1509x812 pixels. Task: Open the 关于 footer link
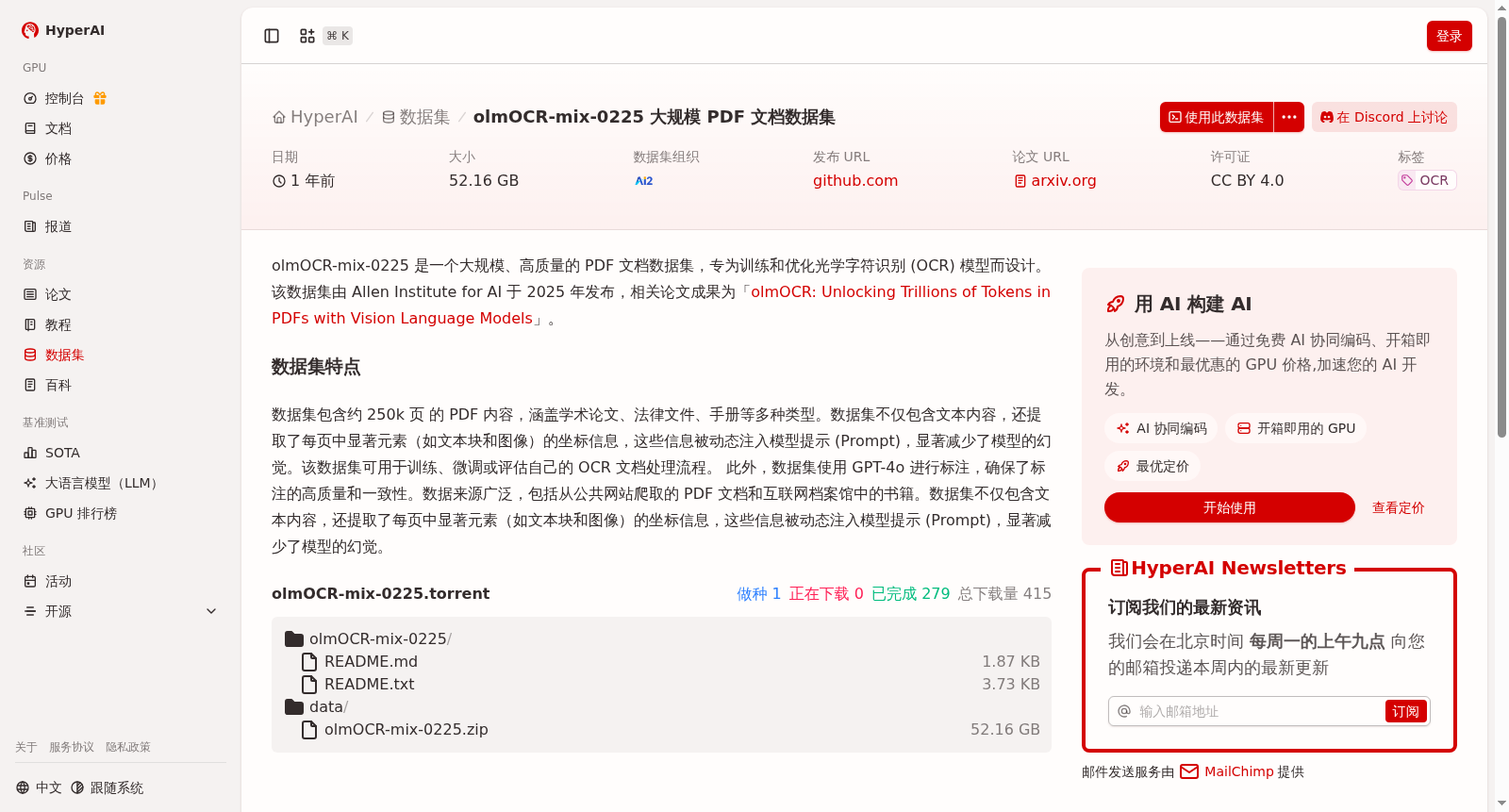click(26, 747)
